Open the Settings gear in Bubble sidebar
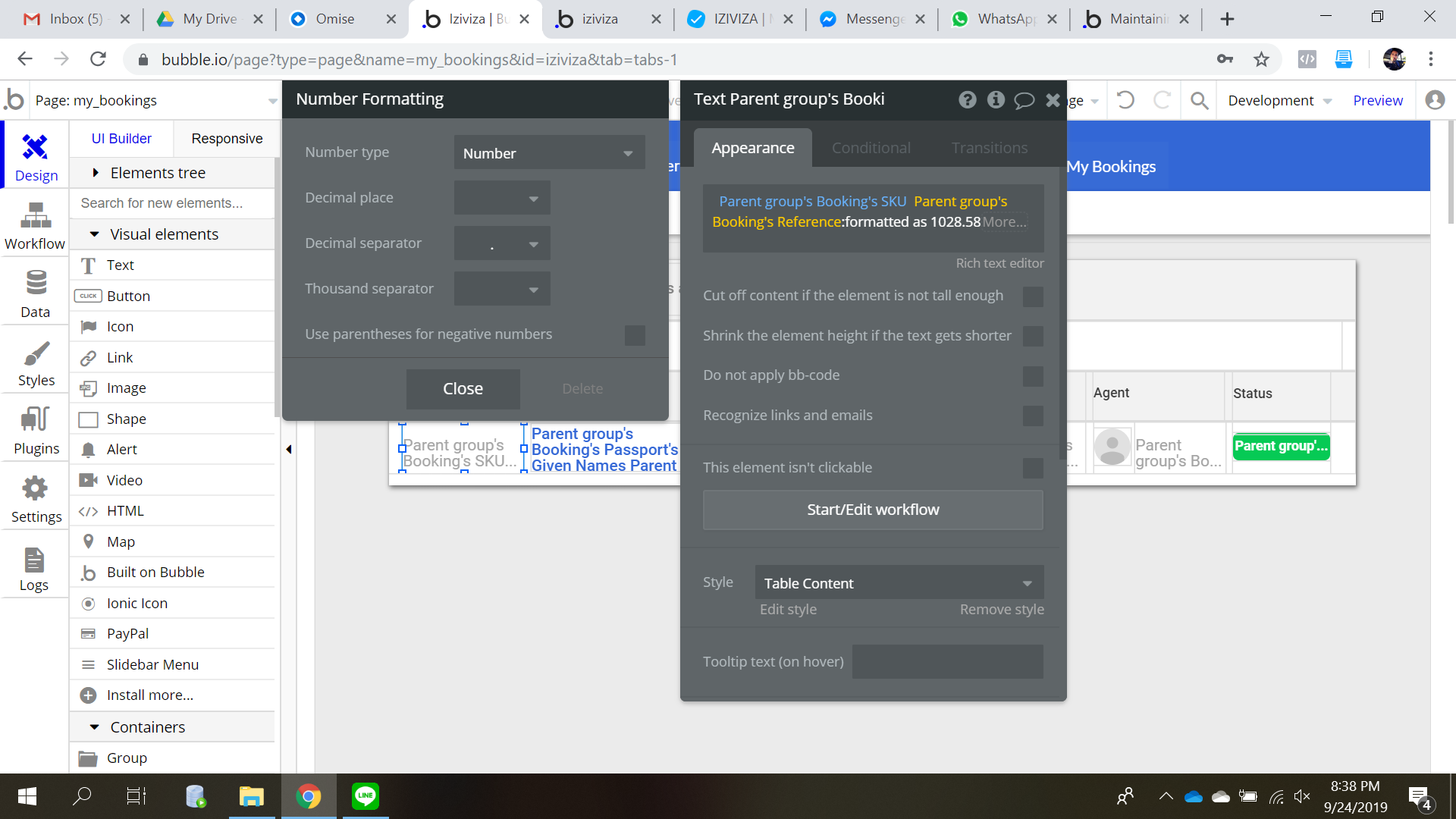Viewport: 1456px width, 819px height. [35, 498]
